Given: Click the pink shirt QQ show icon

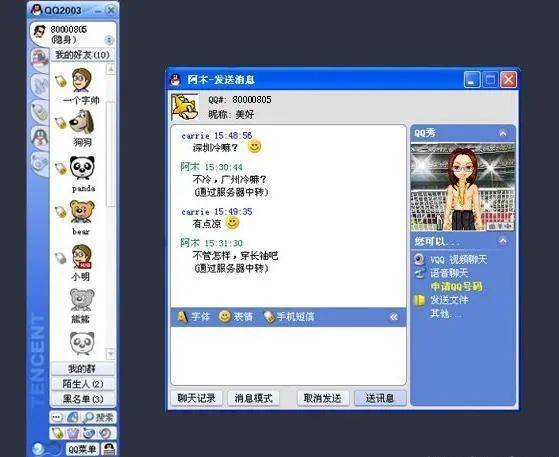Looking at the screenshot, I should (x=73, y=433).
